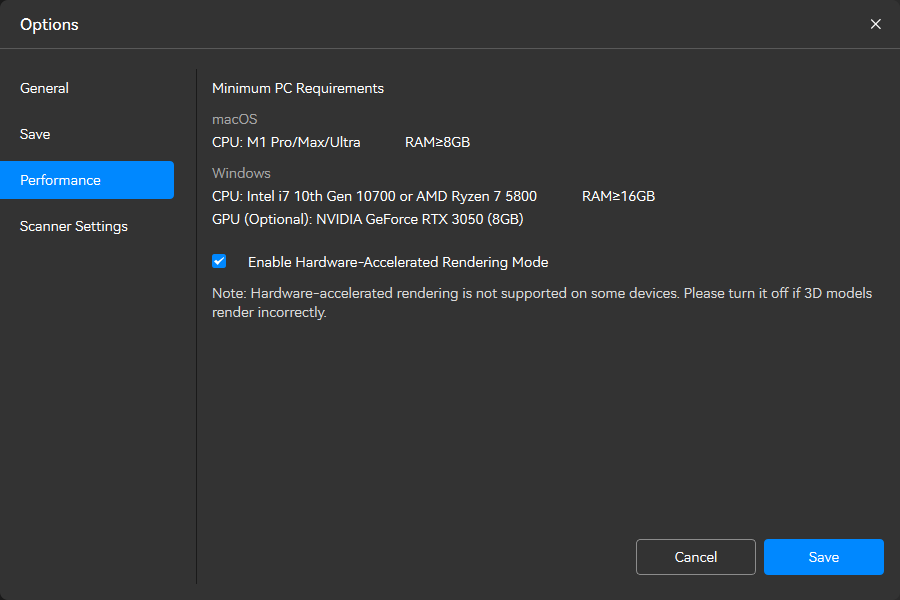Click the NVIDIA GeForce RTX 3050 GPU line

point(367,219)
